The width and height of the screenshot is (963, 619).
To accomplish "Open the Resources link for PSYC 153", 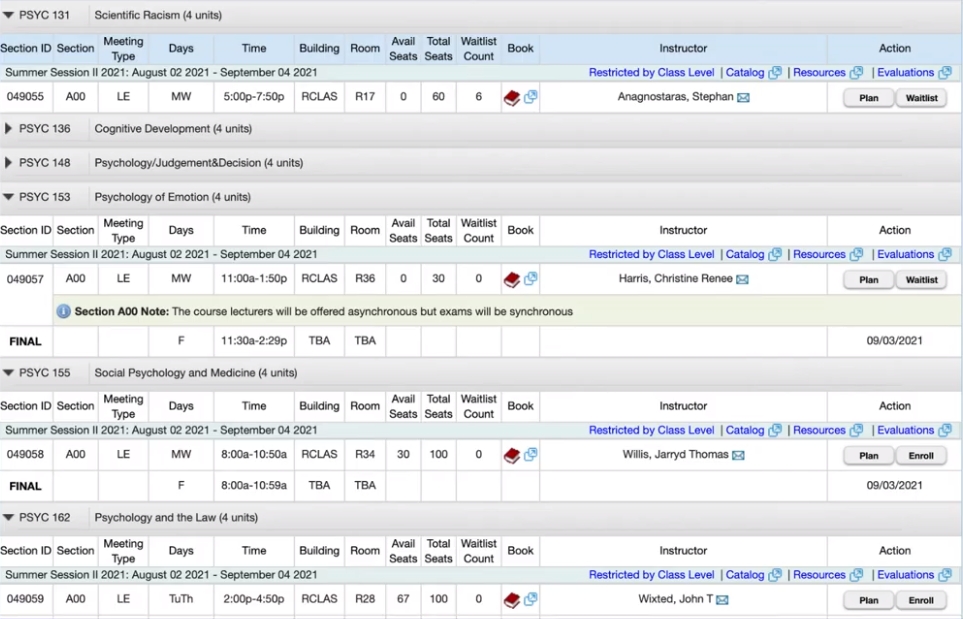I will (819, 254).
